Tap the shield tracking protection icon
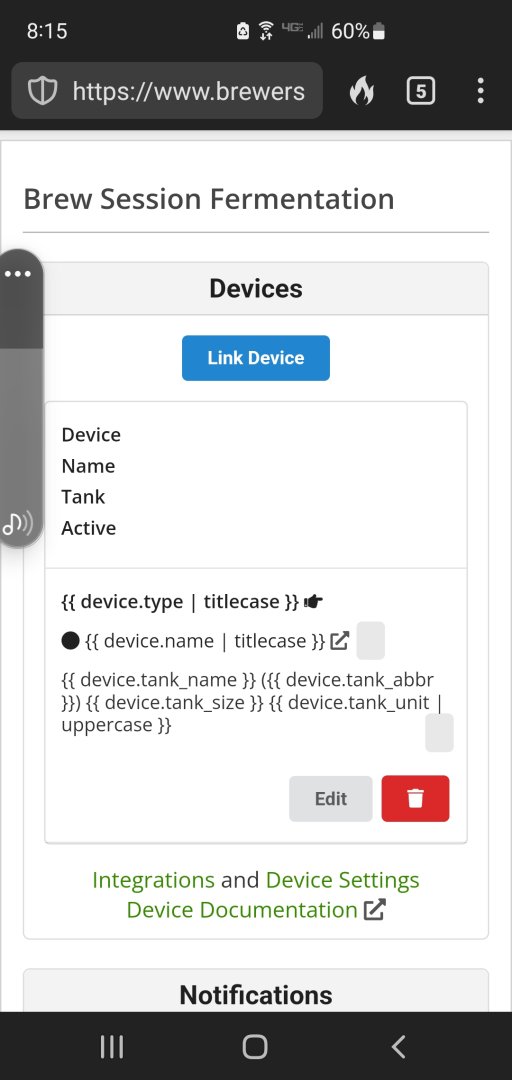Viewport: 512px width, 1080px height. tap(42, 91)
